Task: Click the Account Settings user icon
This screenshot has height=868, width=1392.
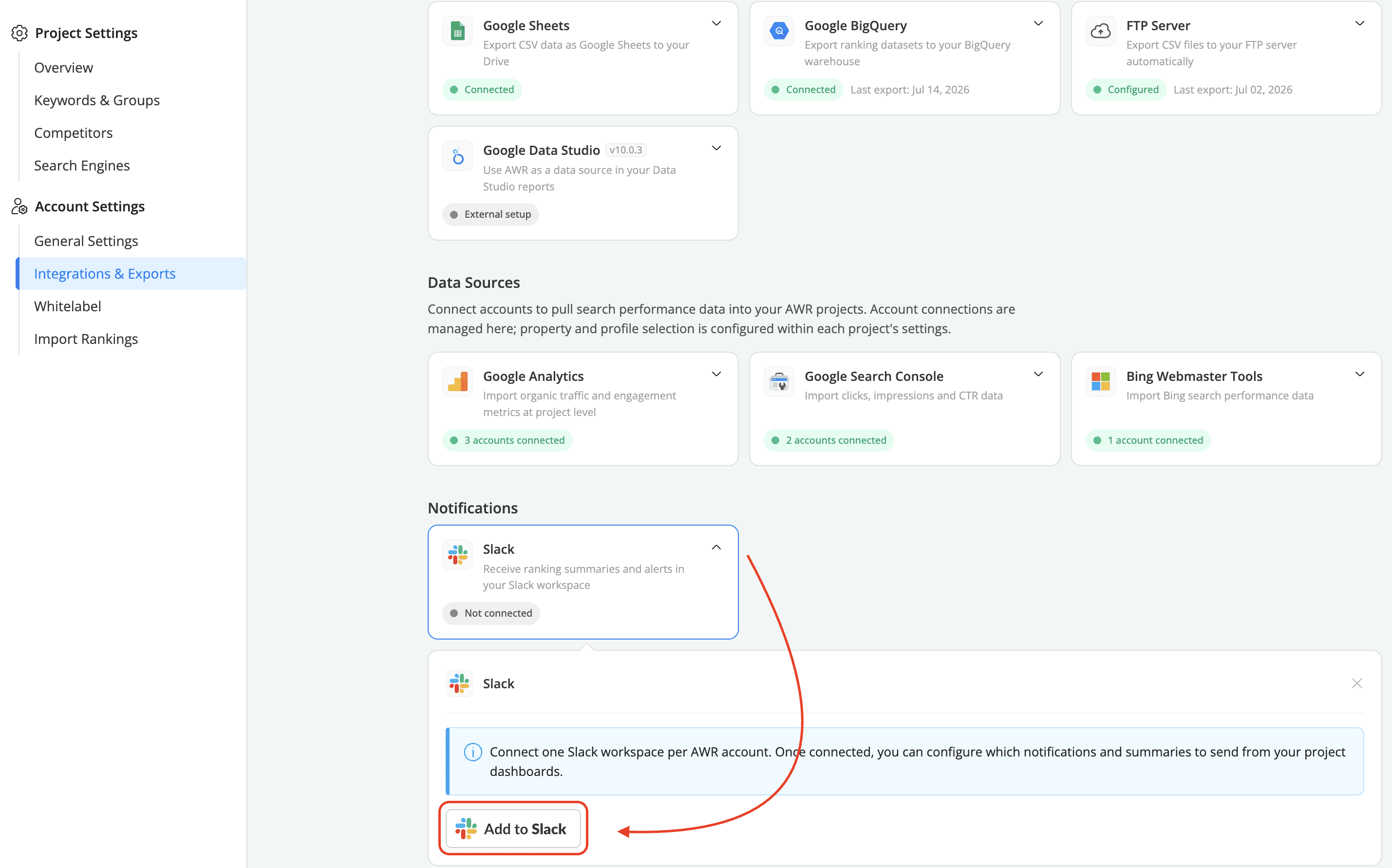Action: pos(19,207)
